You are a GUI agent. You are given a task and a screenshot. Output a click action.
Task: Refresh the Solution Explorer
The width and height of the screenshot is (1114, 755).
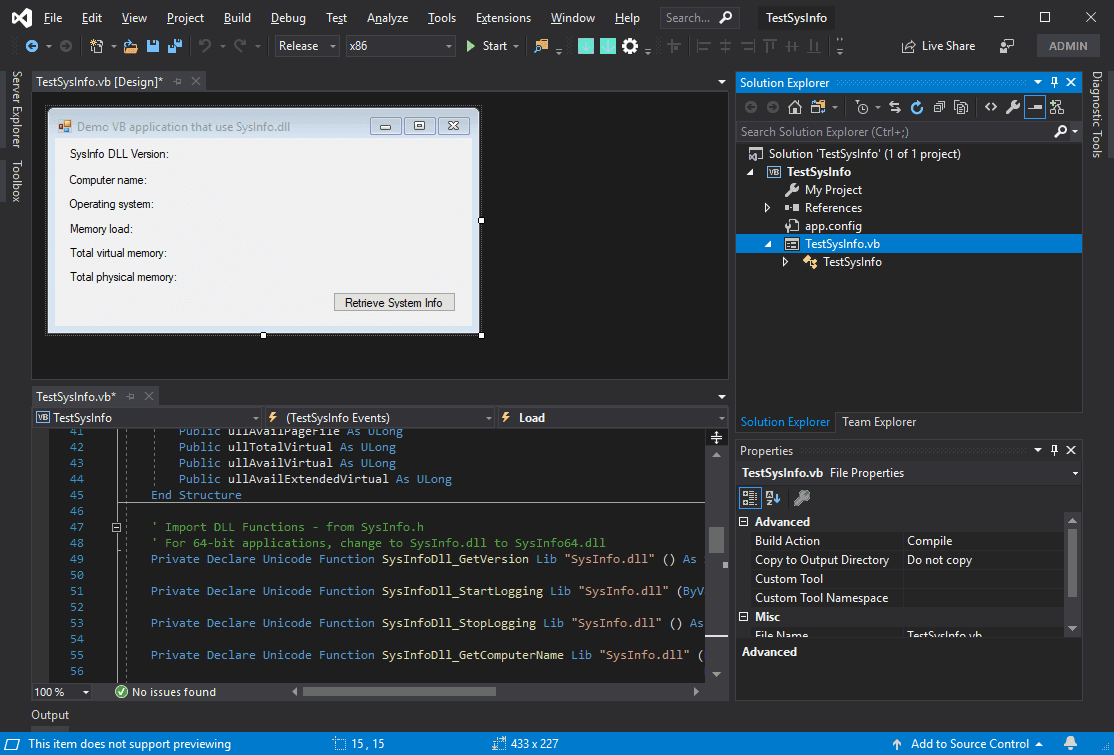click(917, 107)
